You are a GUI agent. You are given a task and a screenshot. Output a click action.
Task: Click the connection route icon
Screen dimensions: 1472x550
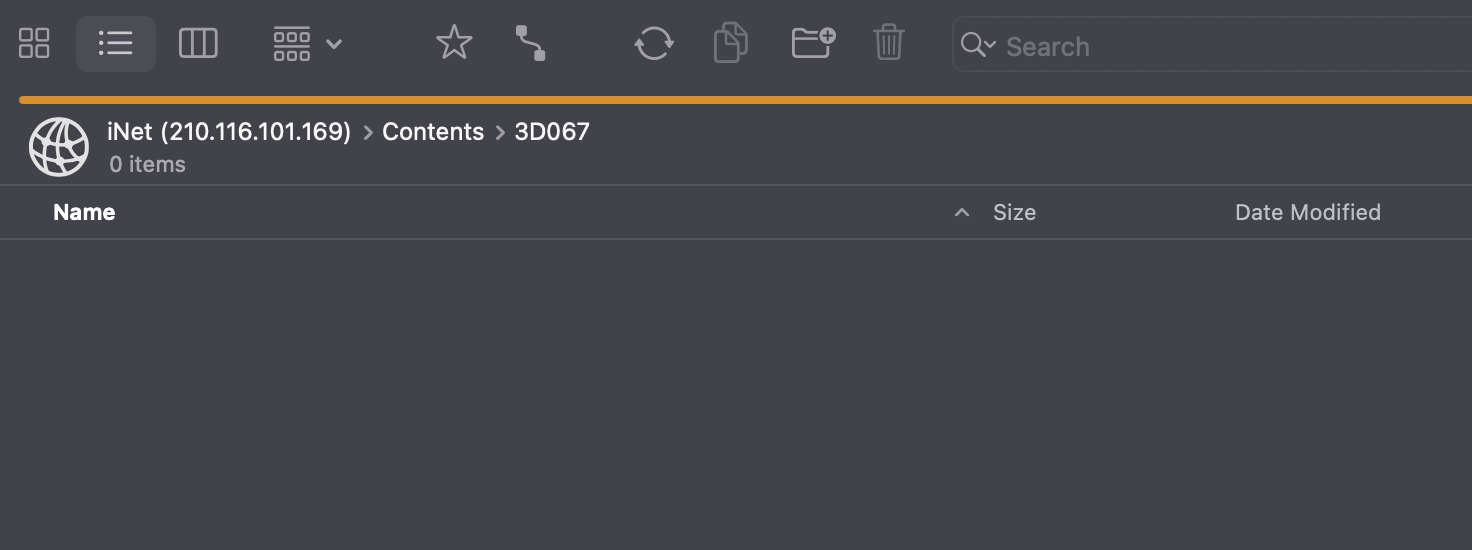530,43
